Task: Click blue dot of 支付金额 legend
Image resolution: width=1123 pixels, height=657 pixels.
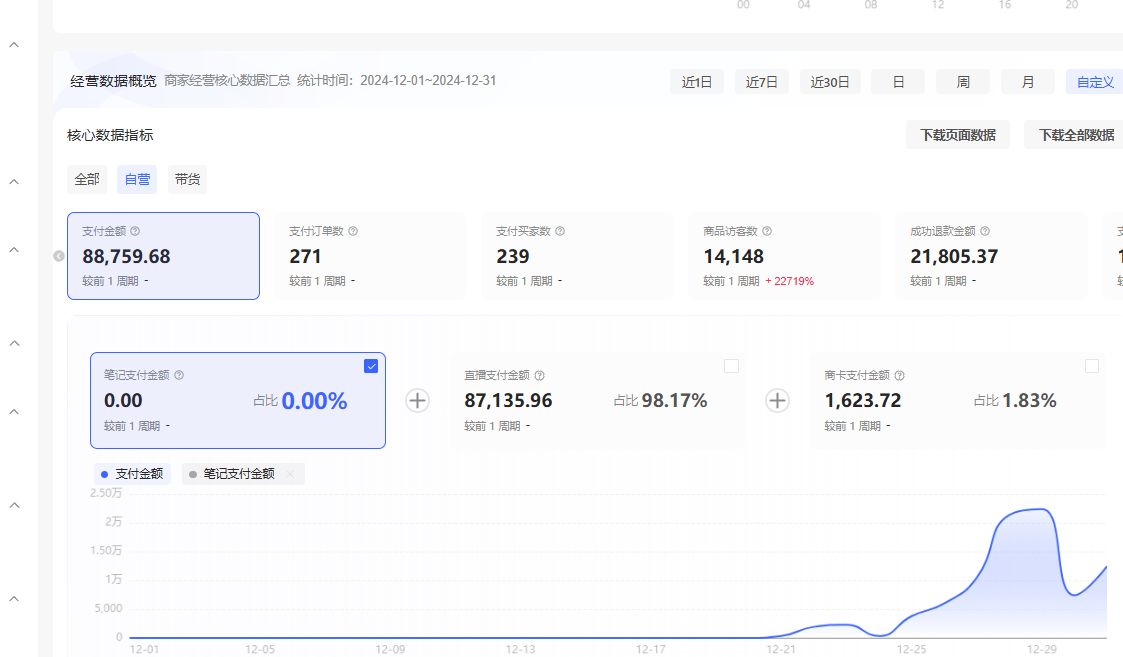Action: [x=105, y=474]
